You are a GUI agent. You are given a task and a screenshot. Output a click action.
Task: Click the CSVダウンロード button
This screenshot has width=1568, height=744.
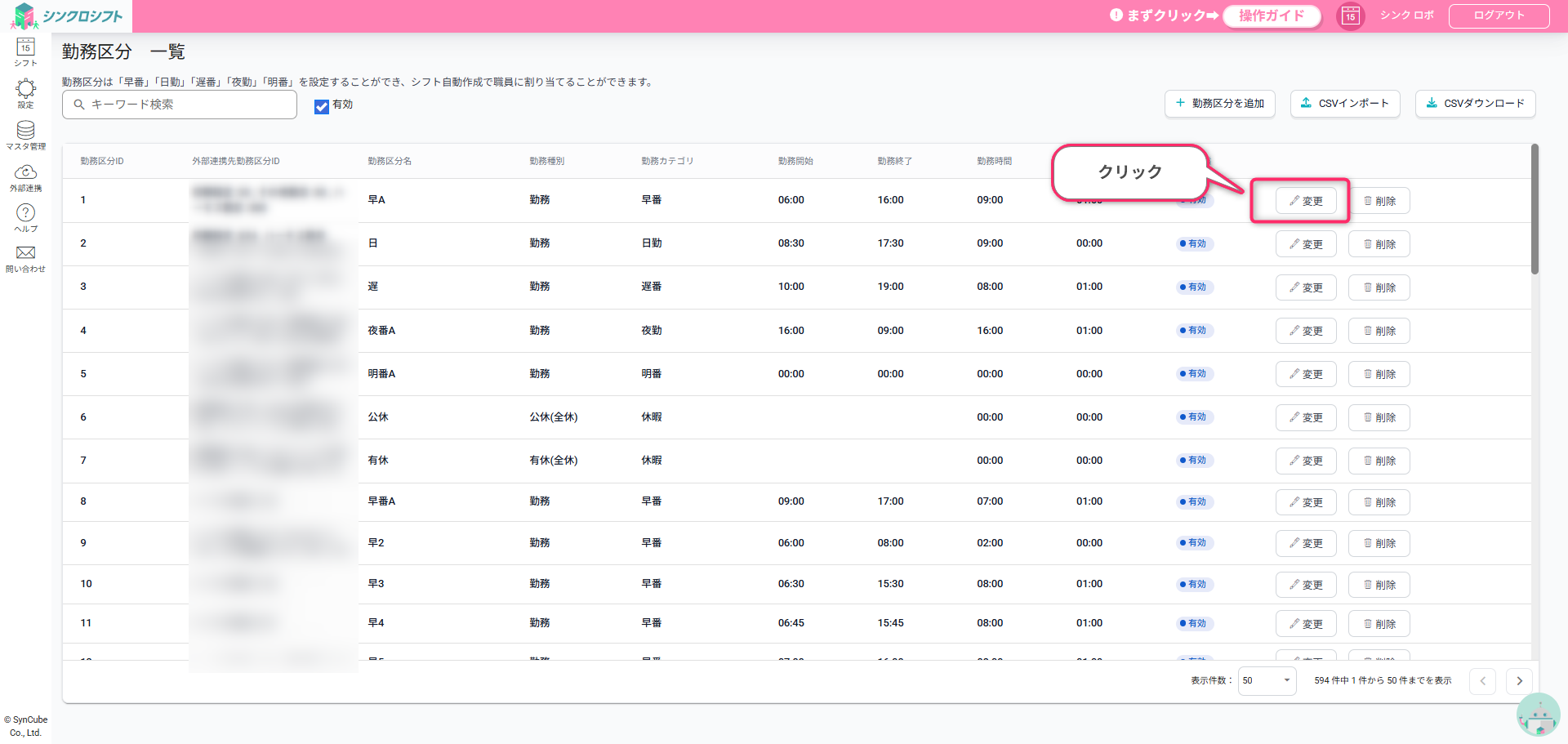[x=1475, y=104]
